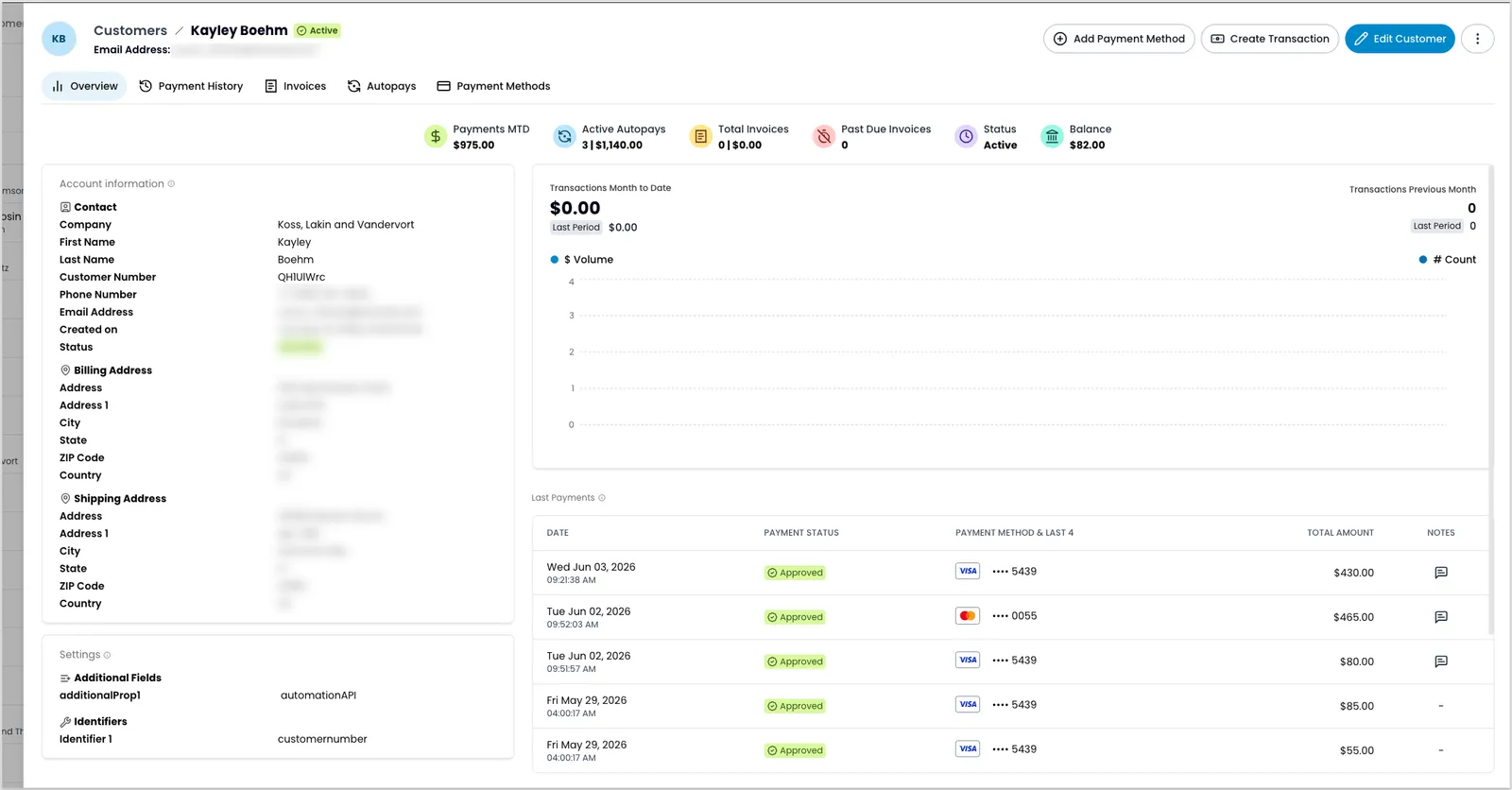Image resolution: width=1512 pixels, height=790 pixels.
Task: Go back to Customers breadcrumb link
Action: click(130, 30)
